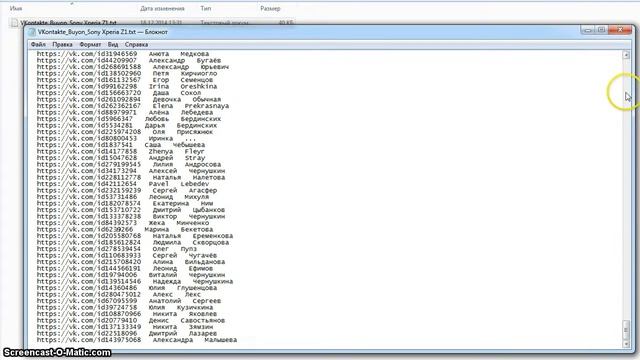Click the name Алексей Чернушкин
640x360 pixels.
(x=187, y=171)
